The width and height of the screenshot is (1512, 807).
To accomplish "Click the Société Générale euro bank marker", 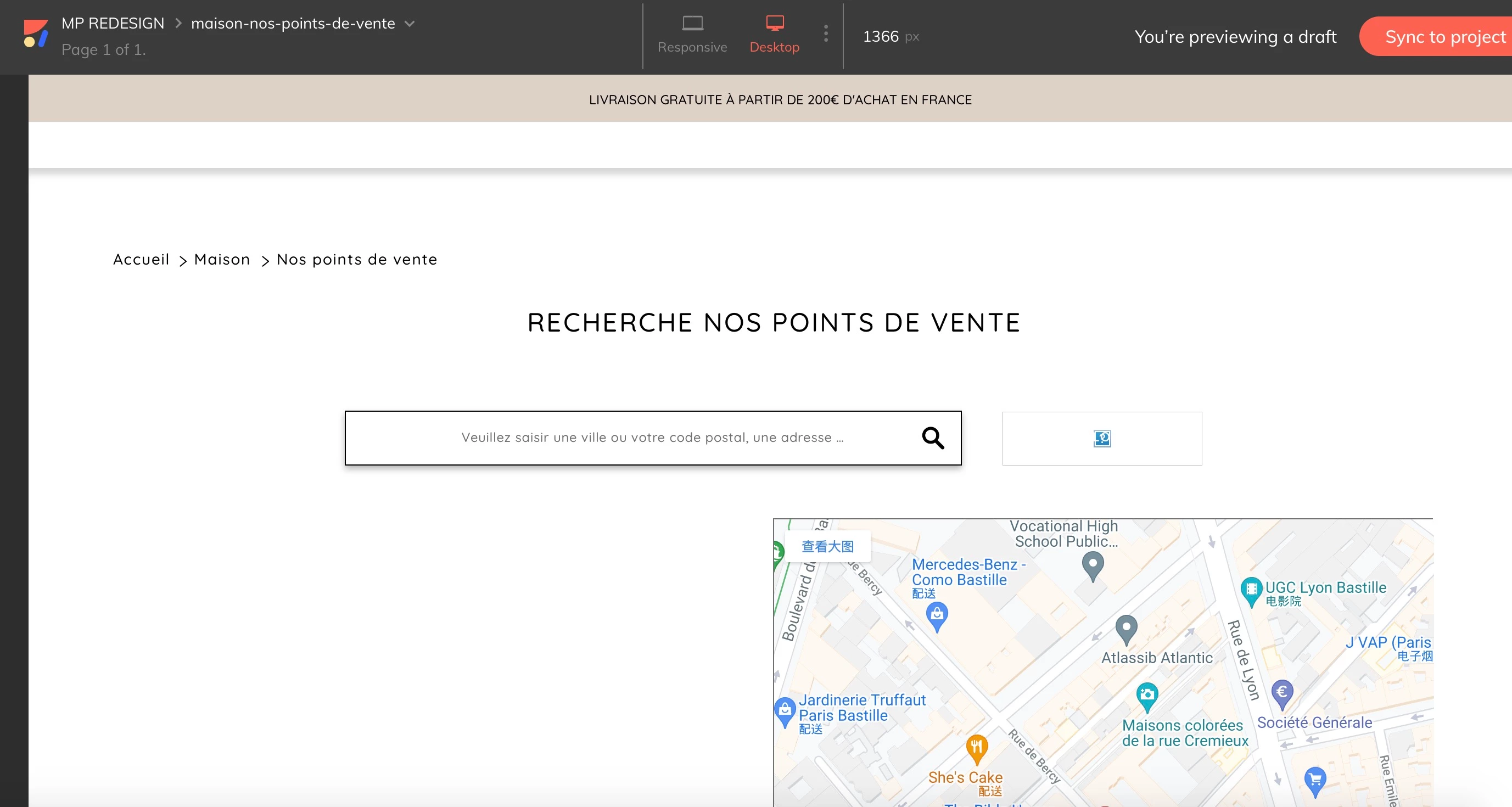I will point(1282,693).
